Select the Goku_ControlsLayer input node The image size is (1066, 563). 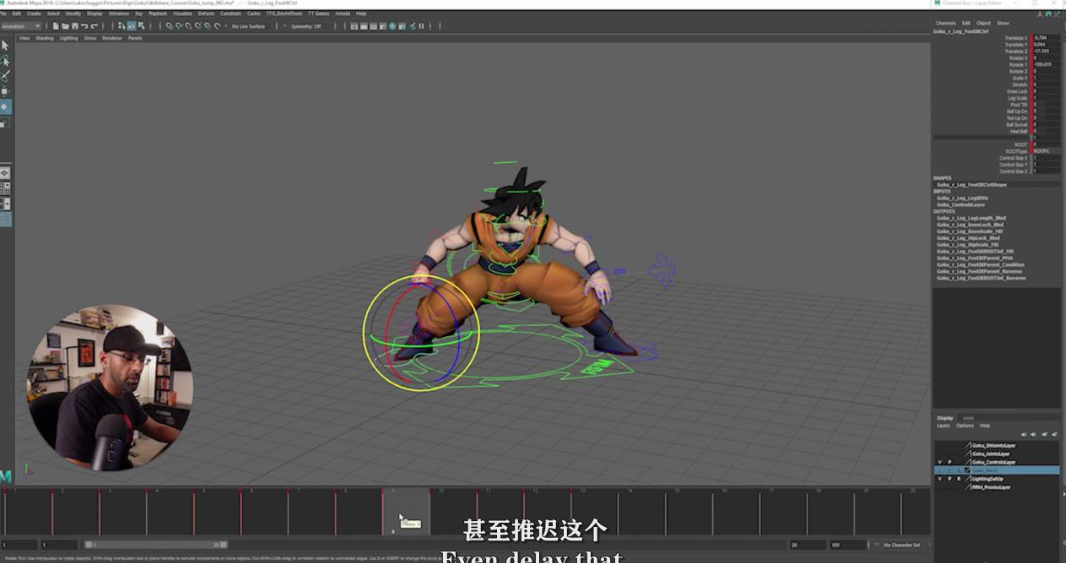click(961, 205)
